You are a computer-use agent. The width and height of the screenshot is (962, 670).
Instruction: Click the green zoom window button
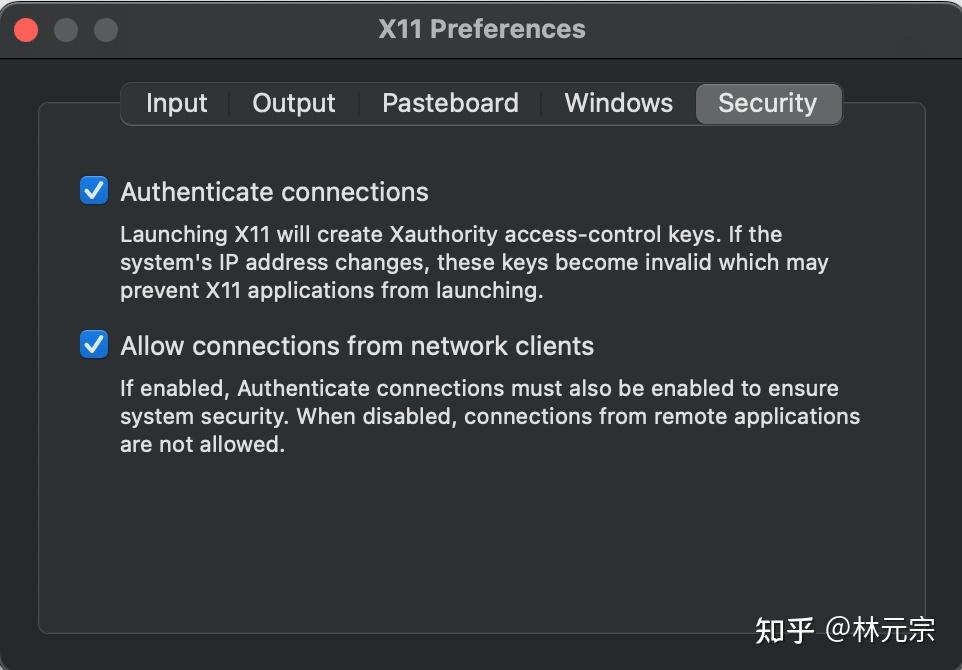[104, 29]
